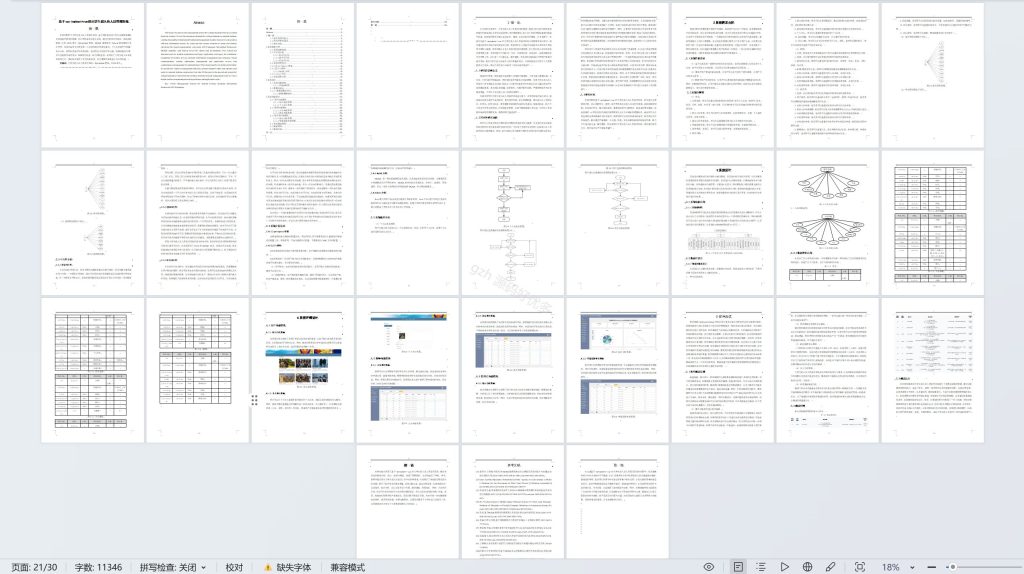Open reading mode play icon
The height and width of the screenshot is (574, 1024).
[x=784, y=567]
